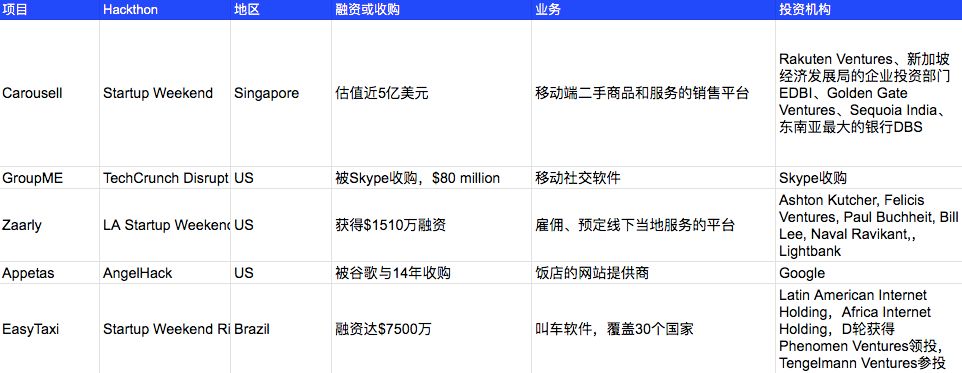The width and height of the screenshot is (962, 373).
Task: Select the 融资或收购 header cell
Action: tap(431, 10)
